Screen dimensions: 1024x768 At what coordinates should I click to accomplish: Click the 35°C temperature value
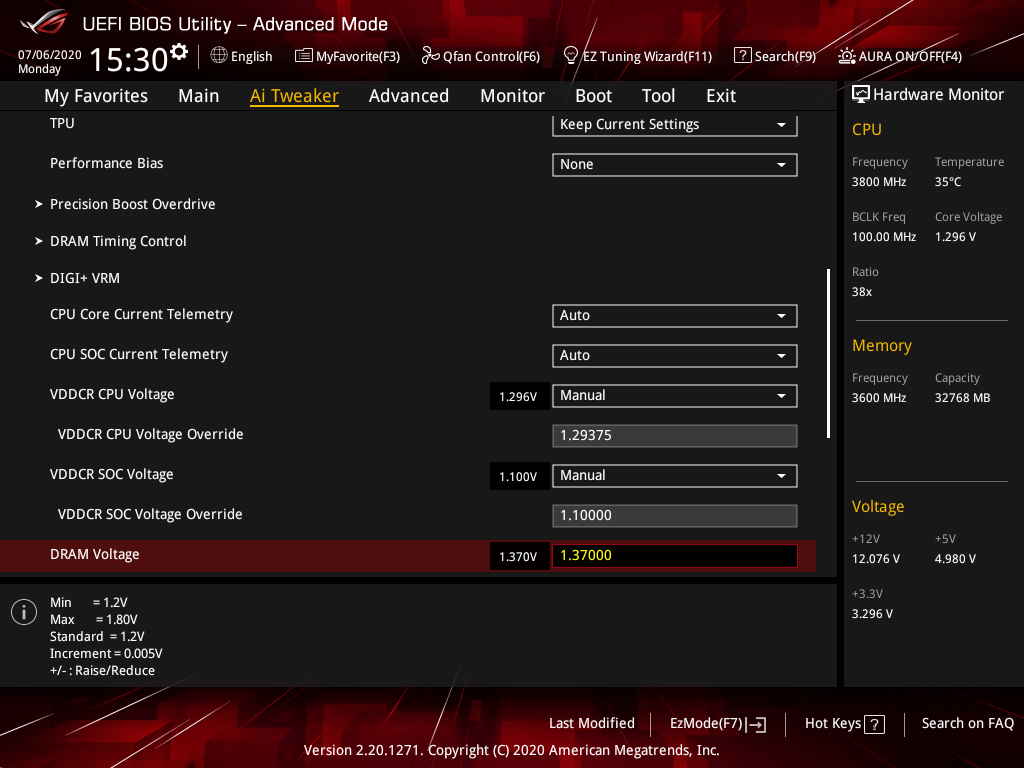[948, 182]
